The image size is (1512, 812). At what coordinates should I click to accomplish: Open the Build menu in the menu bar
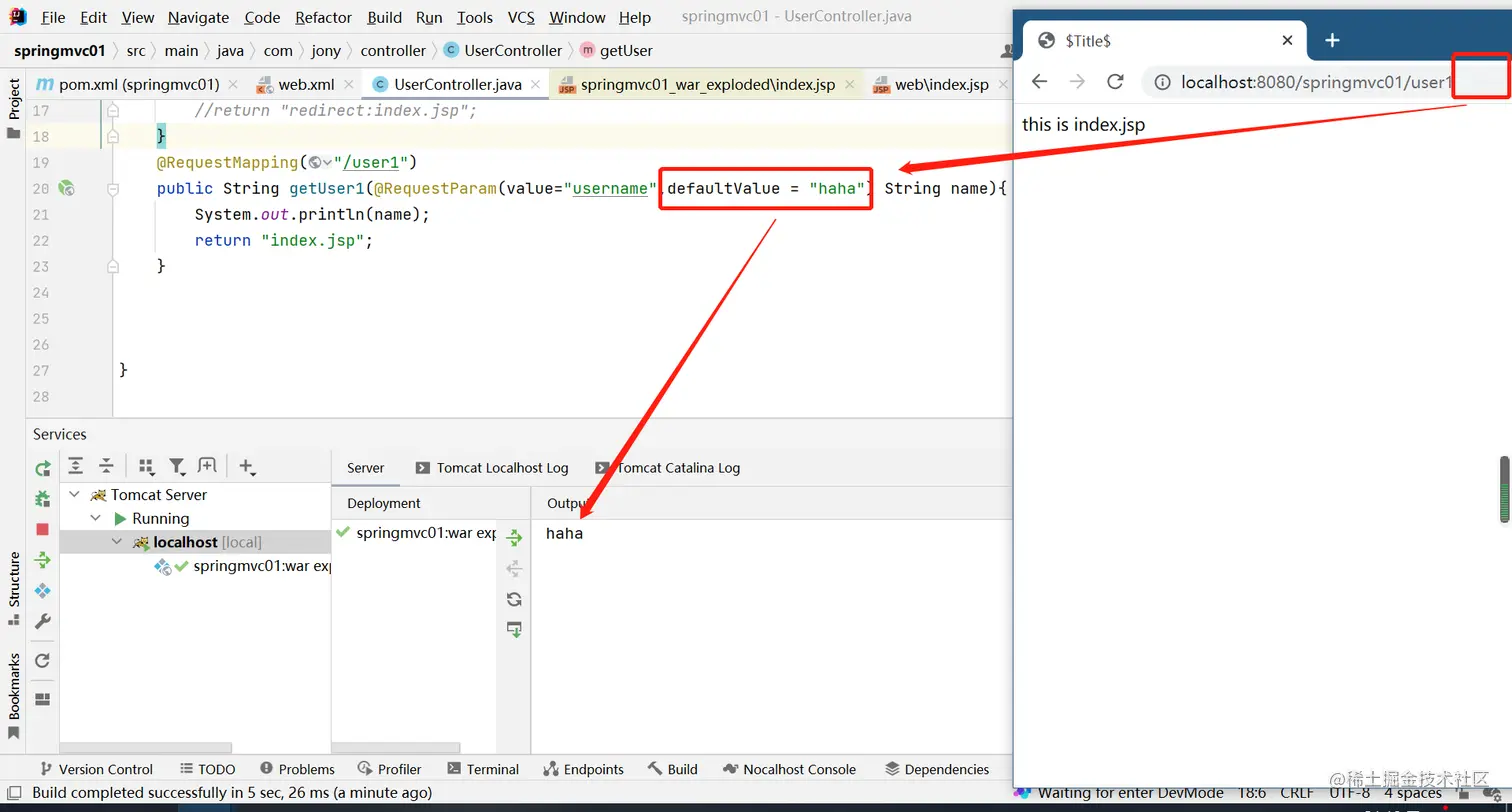tap(384, 17)
